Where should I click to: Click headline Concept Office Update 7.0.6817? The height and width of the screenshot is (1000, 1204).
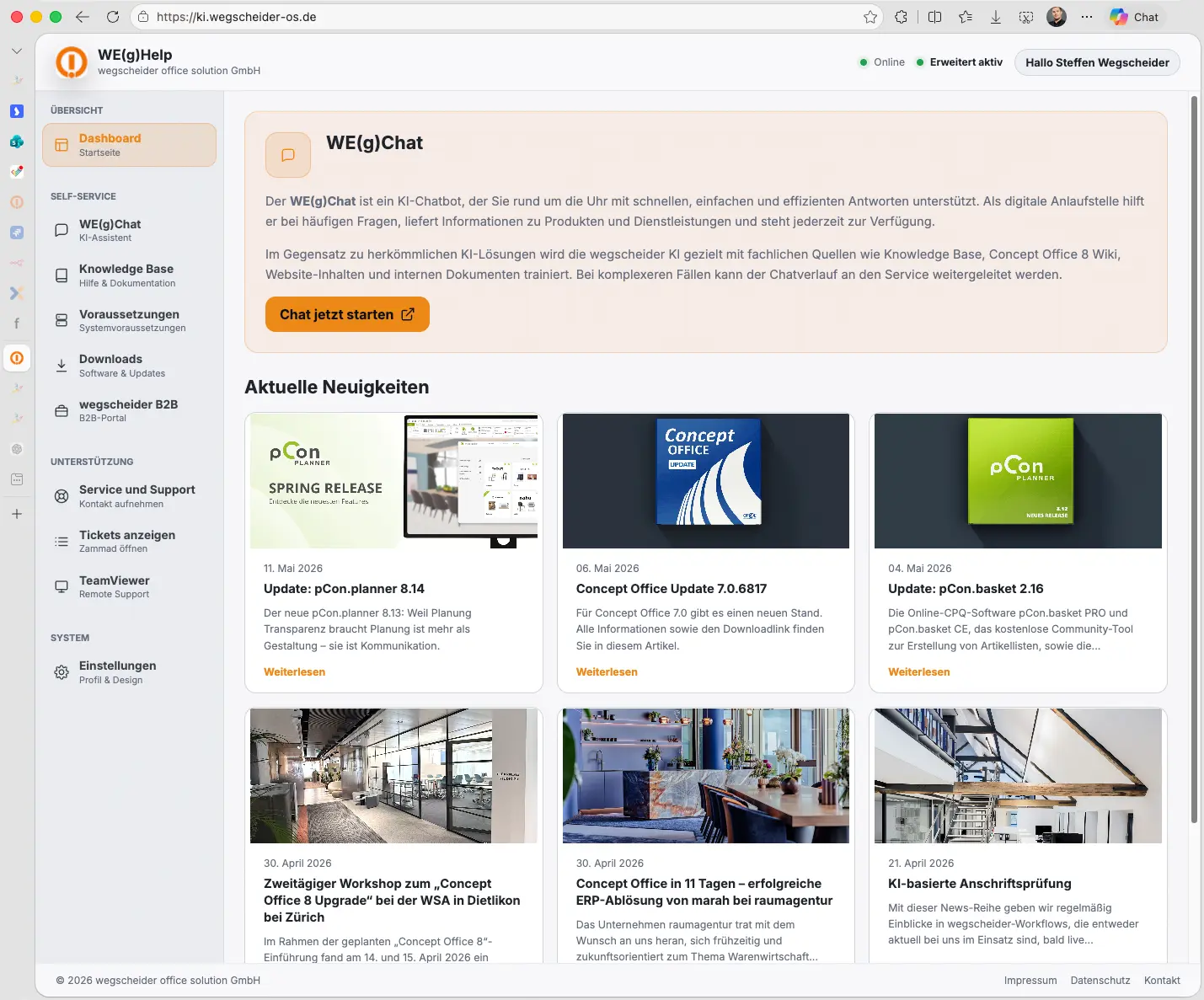(672, 589)
